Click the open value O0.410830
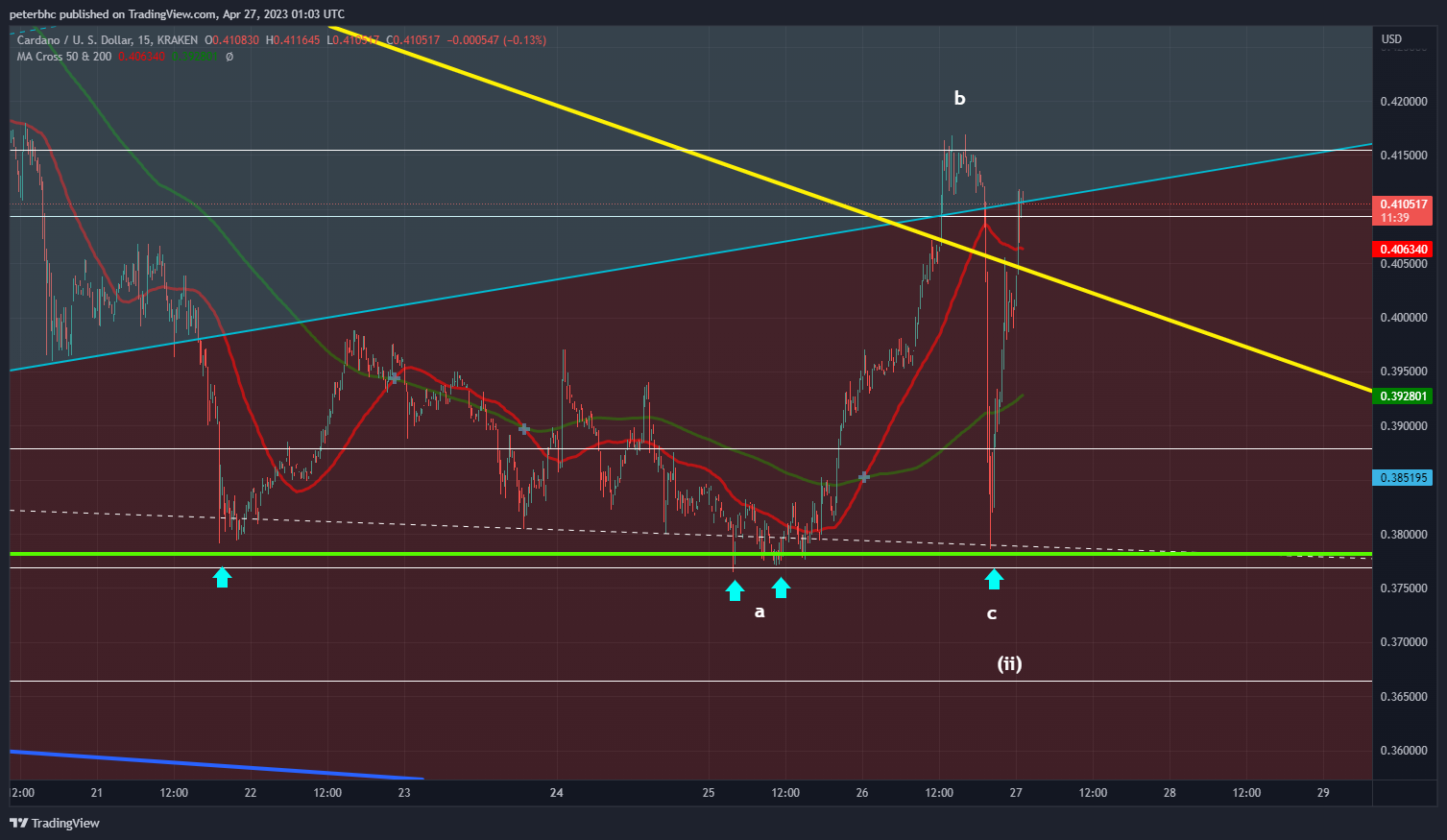The image size is (1447, 840). (x=231, y=40)
